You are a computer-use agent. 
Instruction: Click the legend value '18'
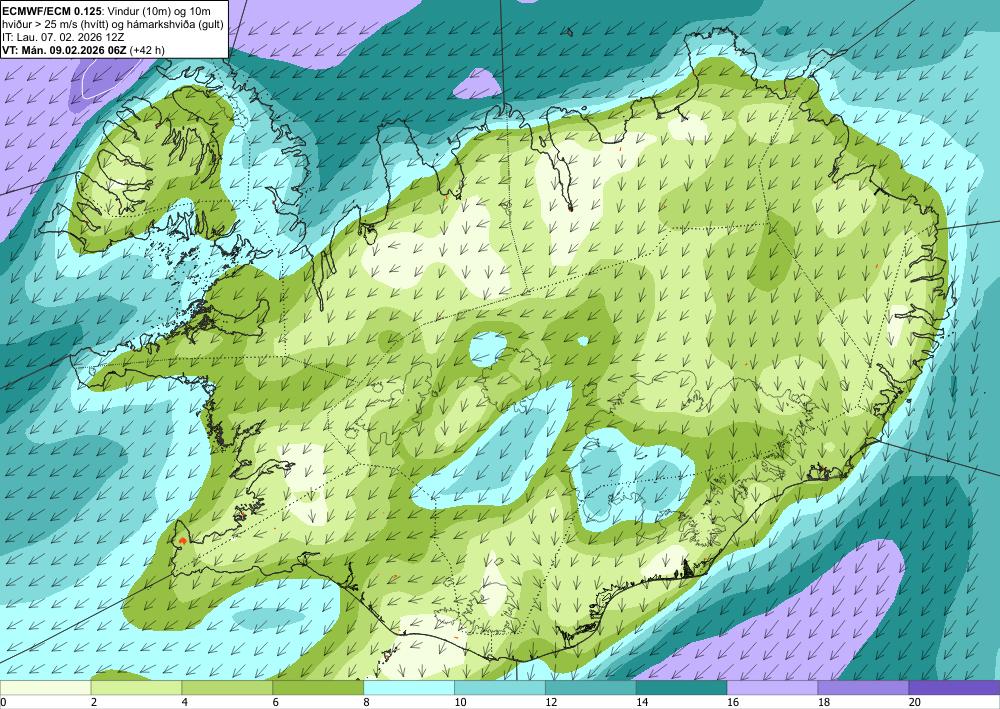824,702
